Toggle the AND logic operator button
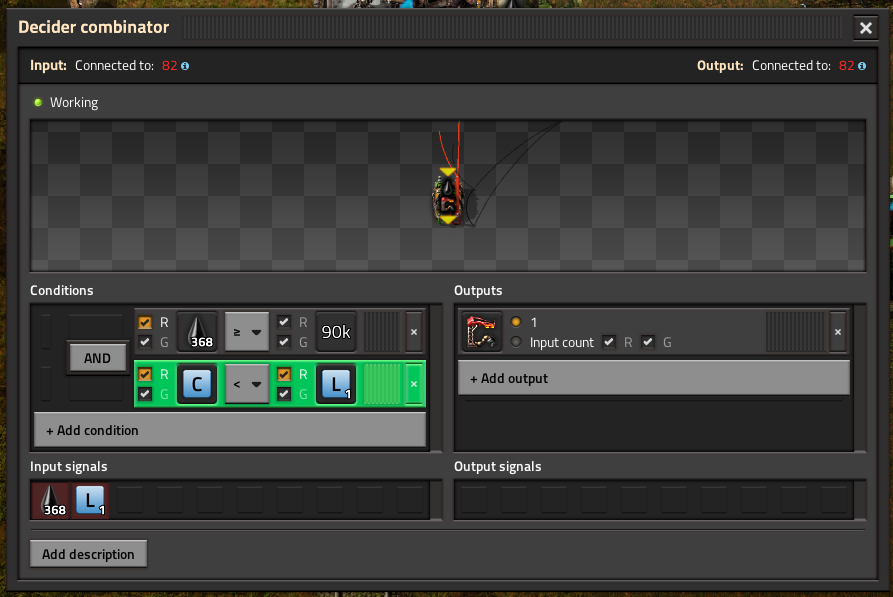This screenshot has width=893, height=597. point(97,358)
